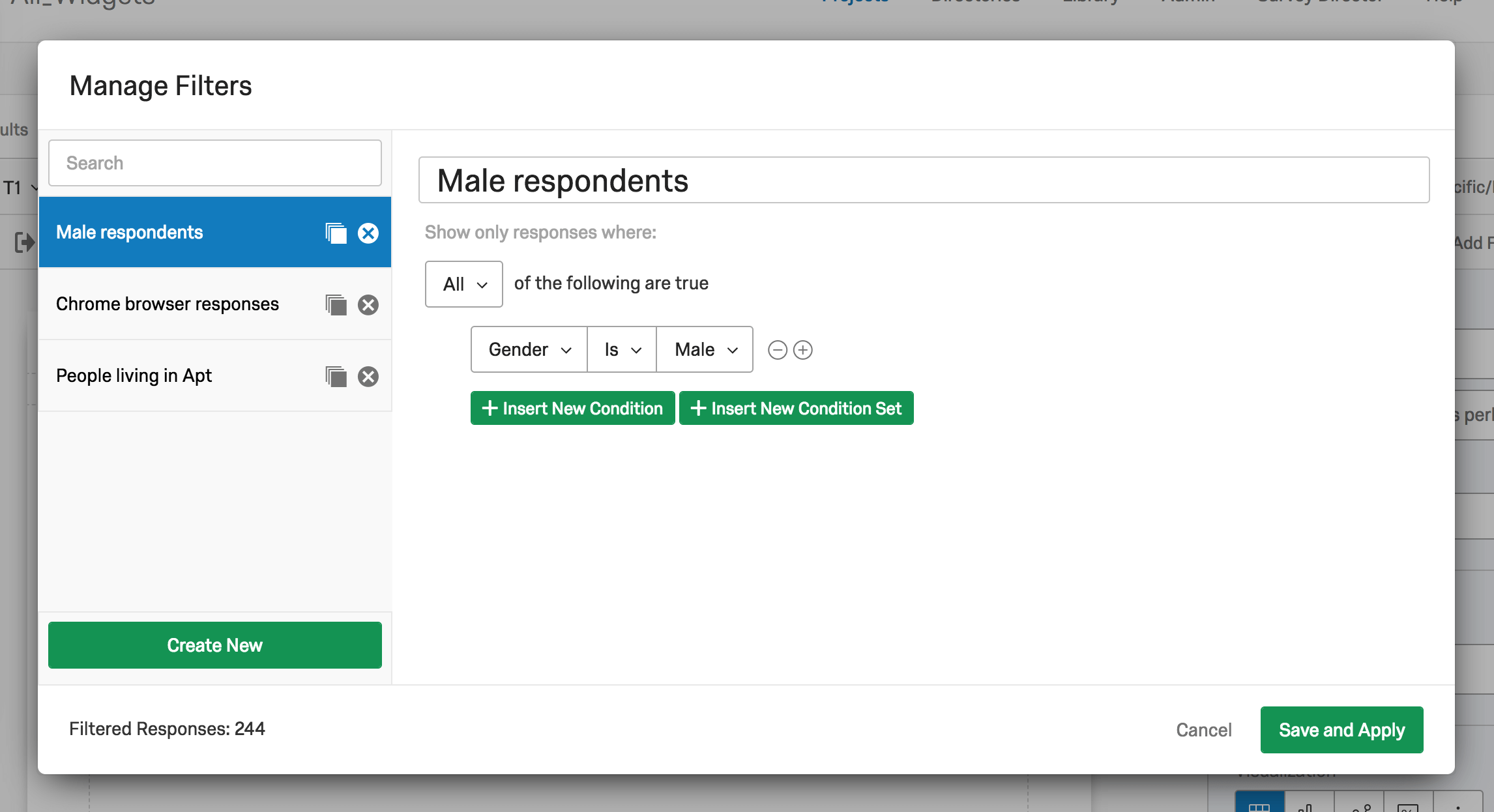
Task: Open the Gender field dropdown
Action: coord(529,349)
